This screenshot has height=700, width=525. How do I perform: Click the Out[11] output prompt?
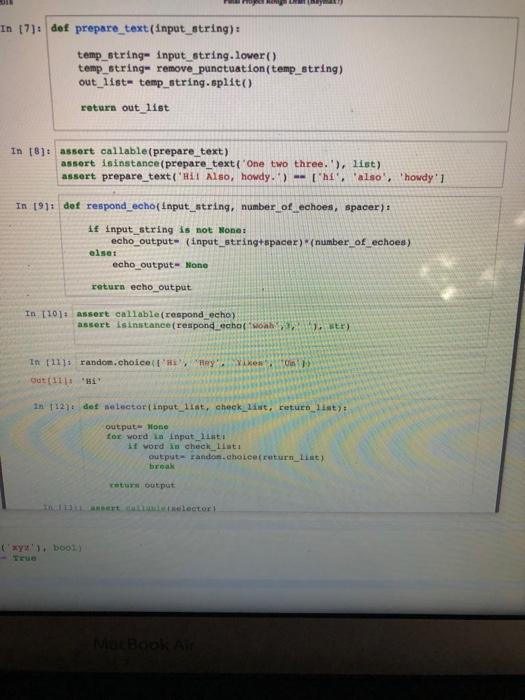(52, 381)
